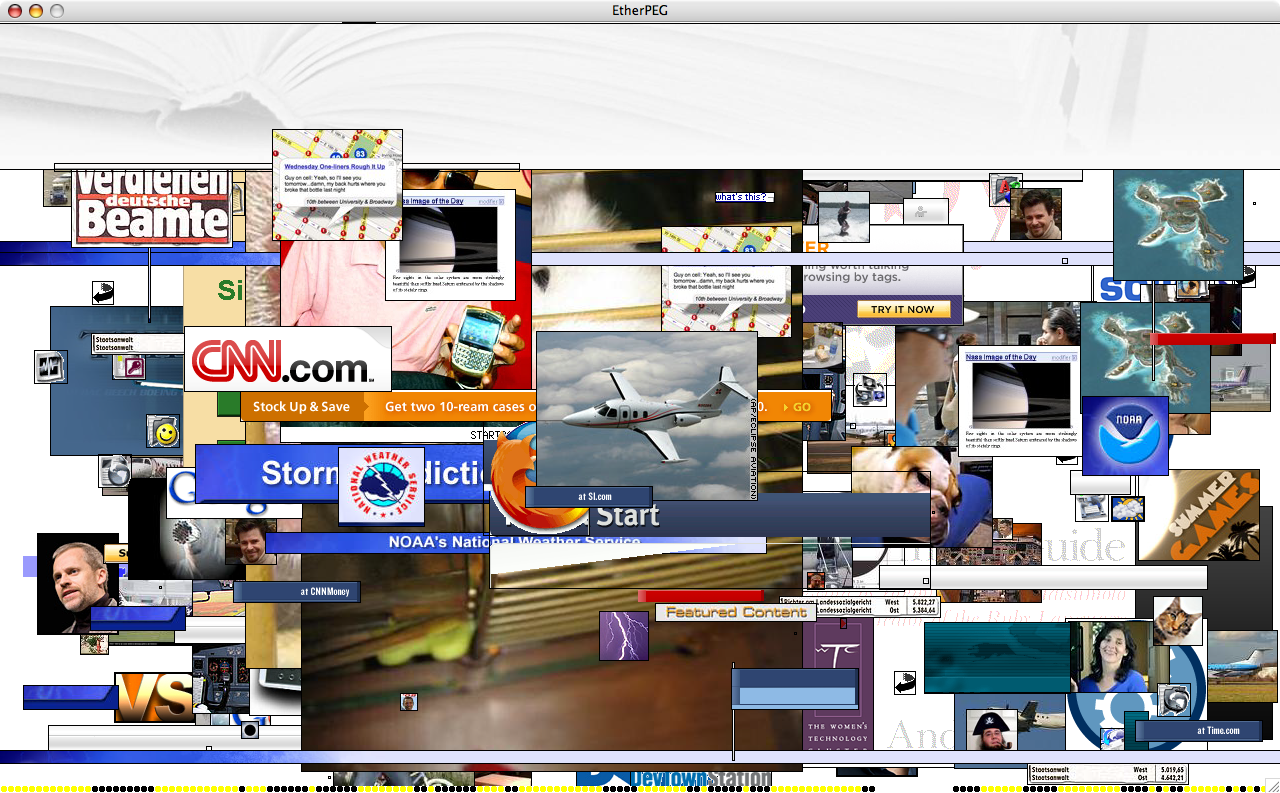The image size is (1280, 793).
Task: Click the key icon with magenta background
Action: click(x=130, y=368)
